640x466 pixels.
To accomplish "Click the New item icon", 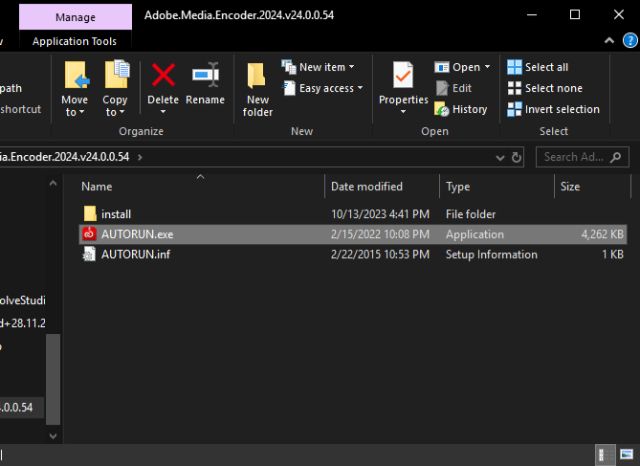I will click(x=289, y=67).
